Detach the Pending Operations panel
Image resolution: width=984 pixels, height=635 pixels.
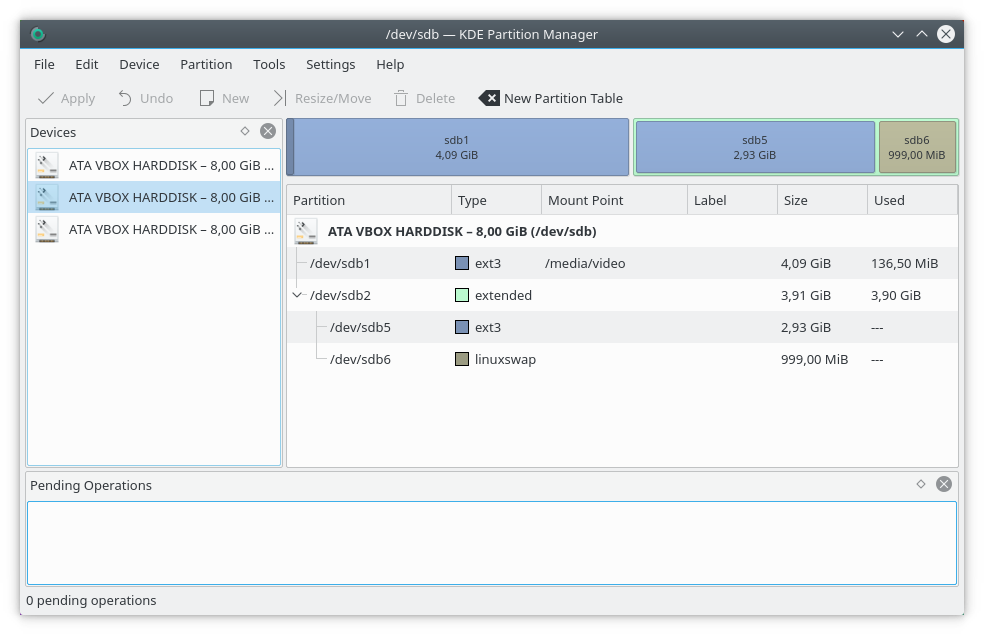921,484
